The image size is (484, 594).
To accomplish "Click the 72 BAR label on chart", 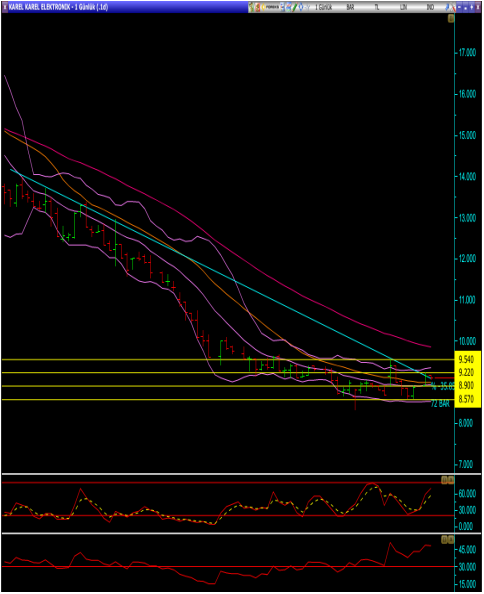I will click(x=440, y=404).
